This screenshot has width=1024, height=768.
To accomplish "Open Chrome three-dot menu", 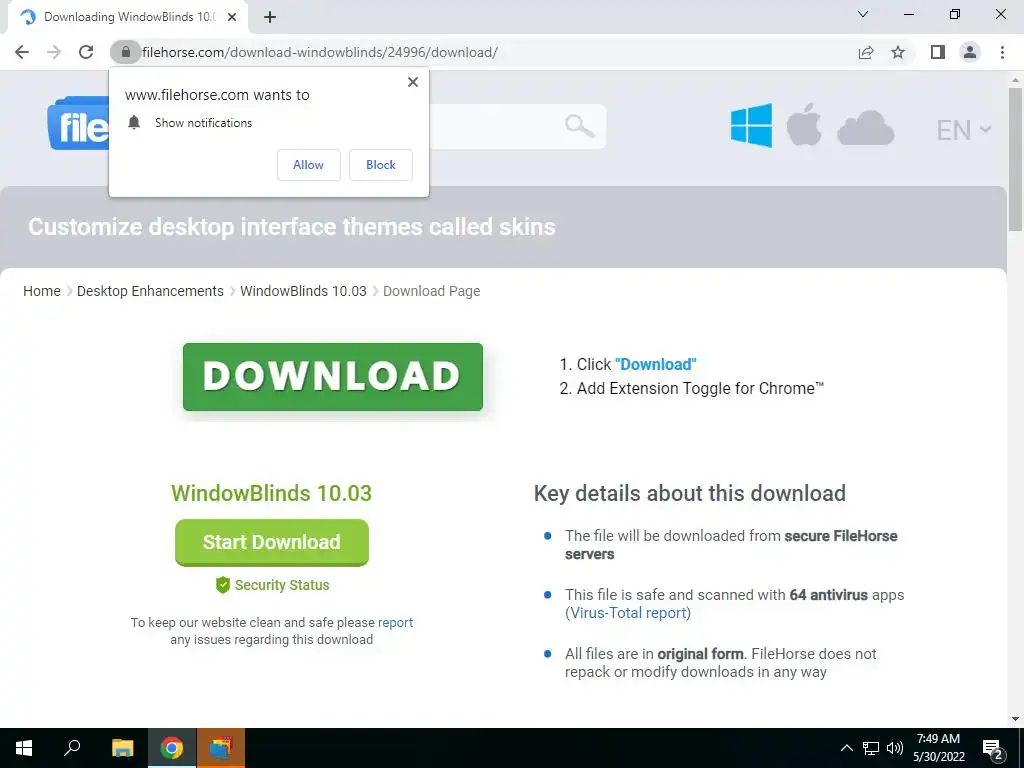I will pos(1002,52).
